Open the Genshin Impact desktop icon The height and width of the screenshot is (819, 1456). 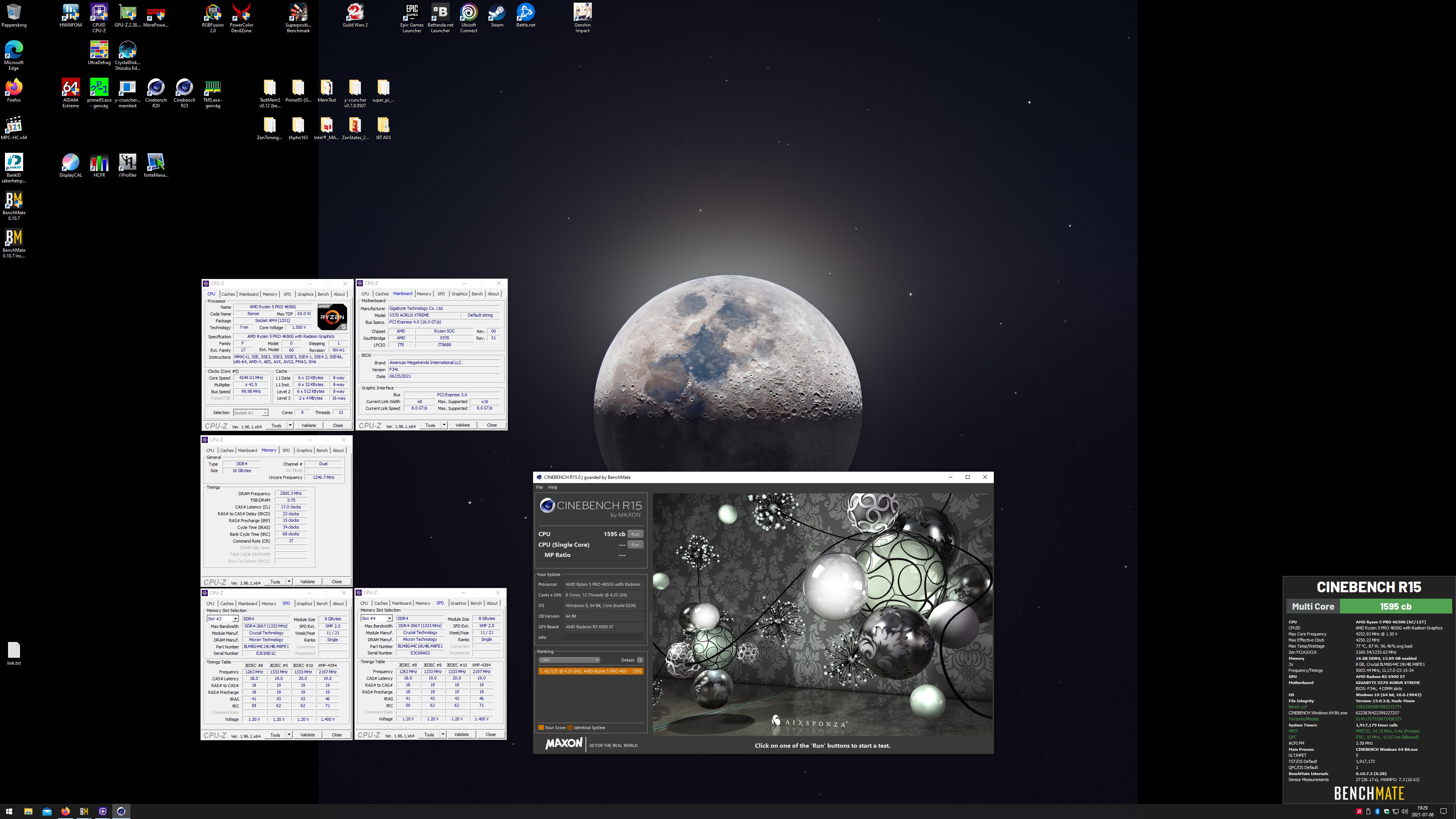click(x=582, y=18)
